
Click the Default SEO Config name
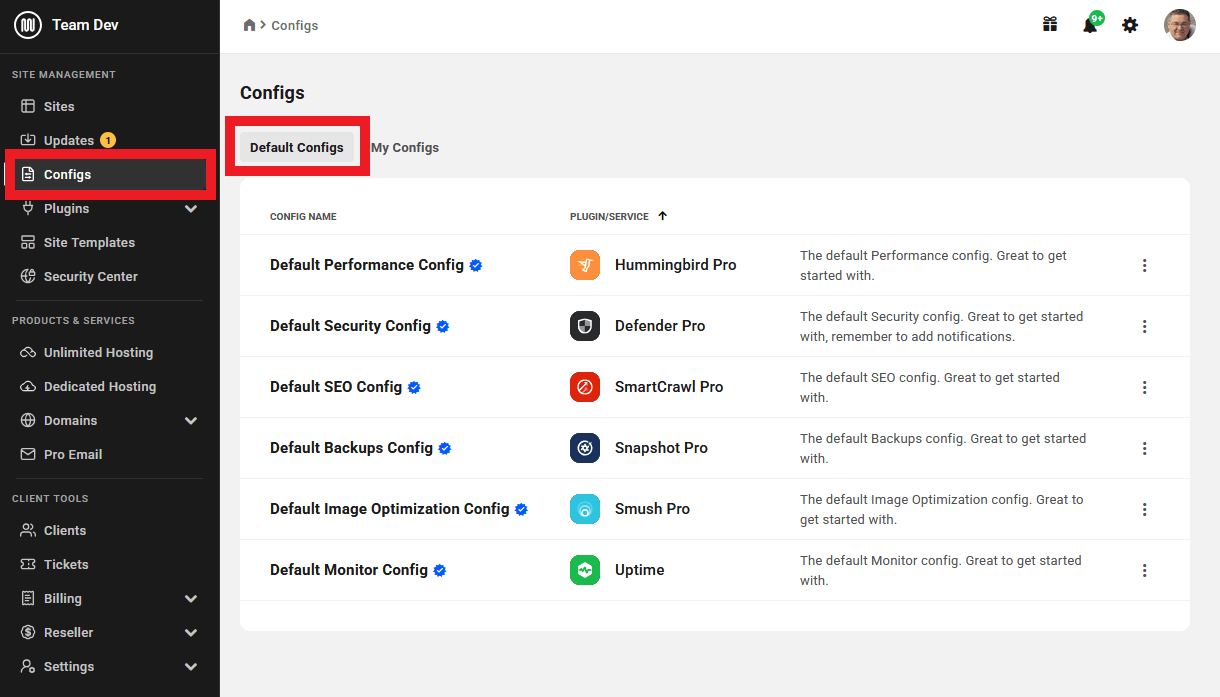pos(336,387)
